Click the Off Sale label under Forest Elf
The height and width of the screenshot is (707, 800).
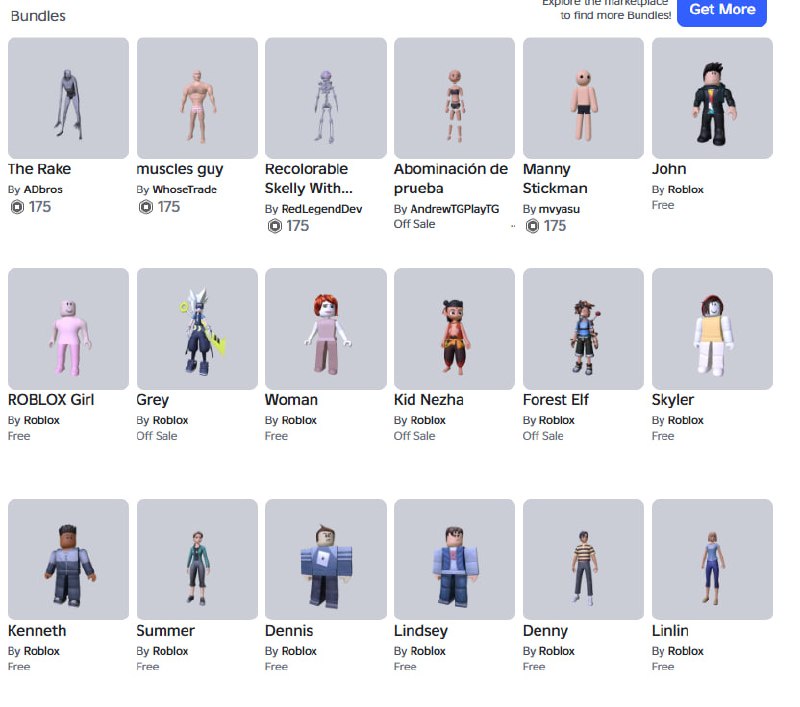point(543,436)
